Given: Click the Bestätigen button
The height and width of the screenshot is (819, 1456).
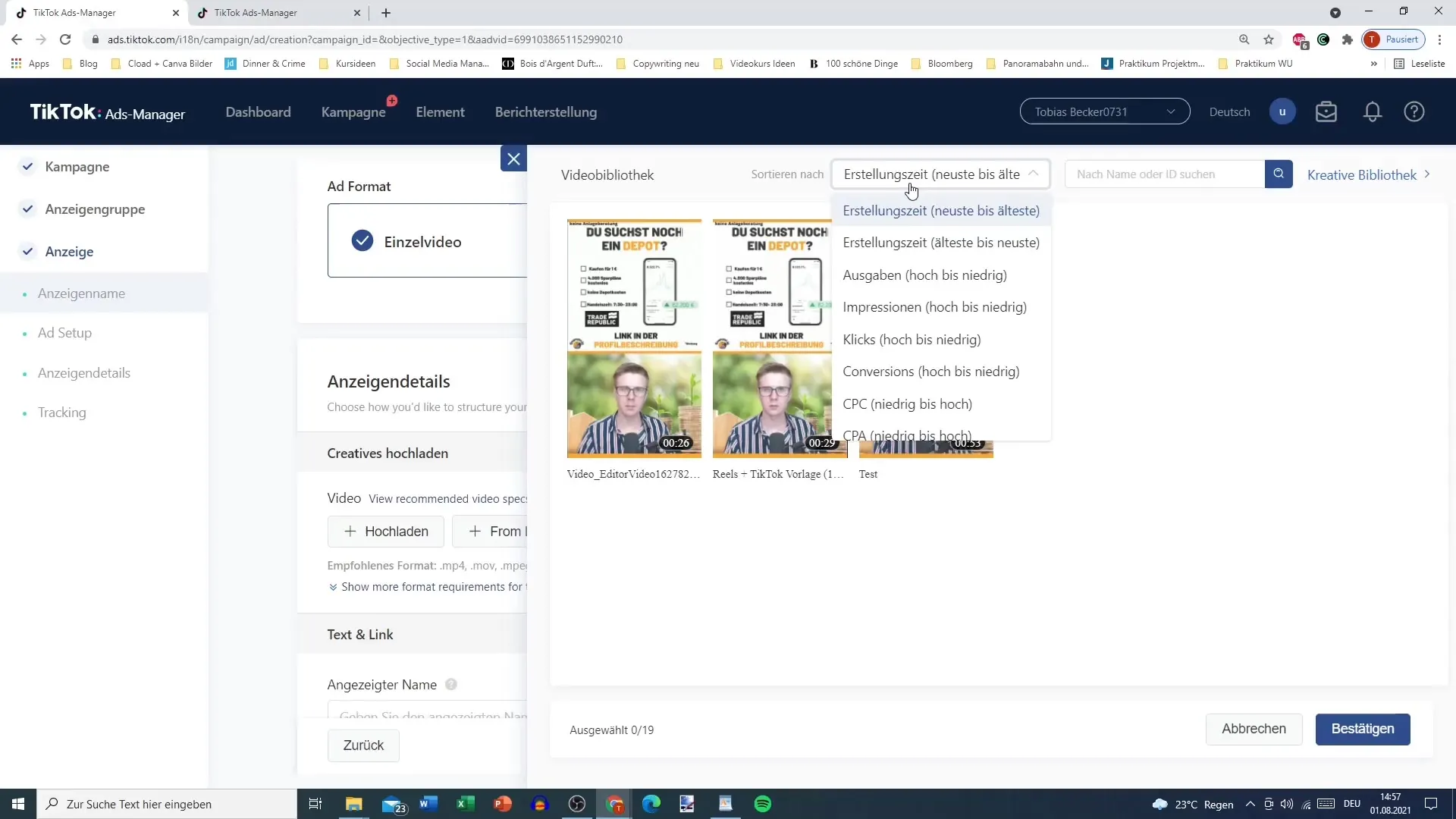Looking at the screenshot, I should pos(1363,729).
